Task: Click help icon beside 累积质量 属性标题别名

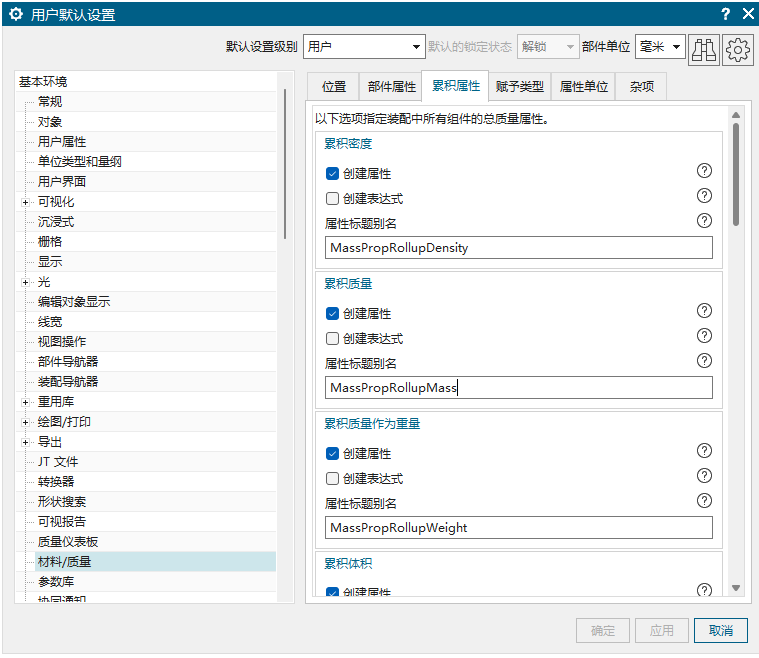Action: 704,361
